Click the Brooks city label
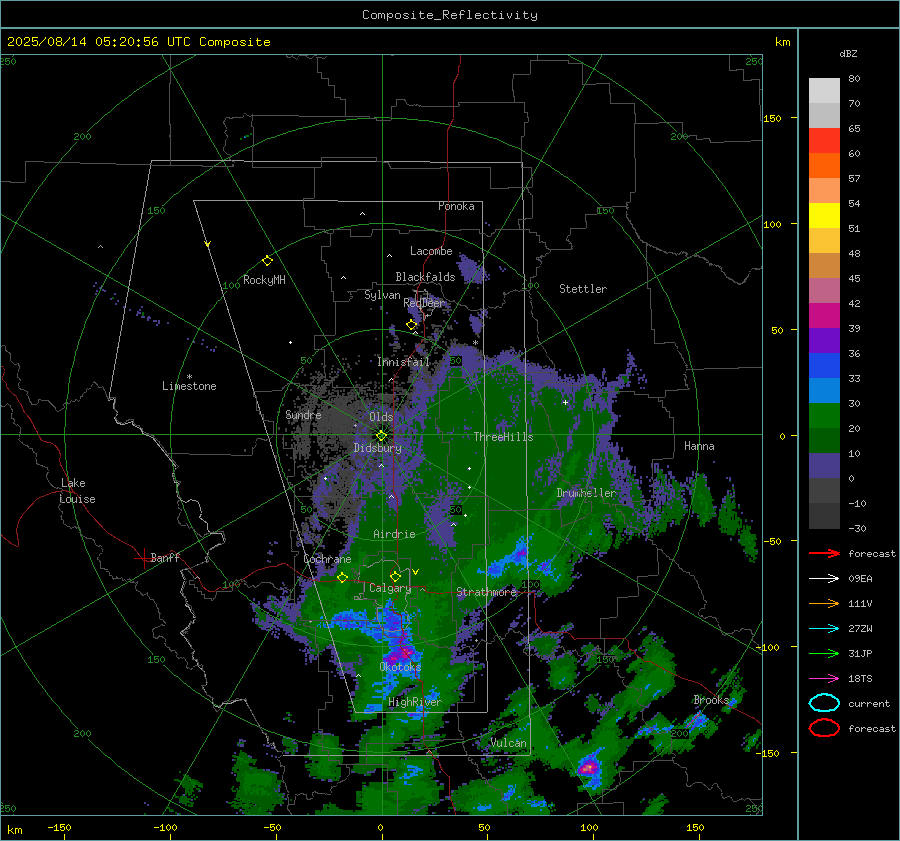The height and width of the screenshot is (841, 900). pos(711,700)
